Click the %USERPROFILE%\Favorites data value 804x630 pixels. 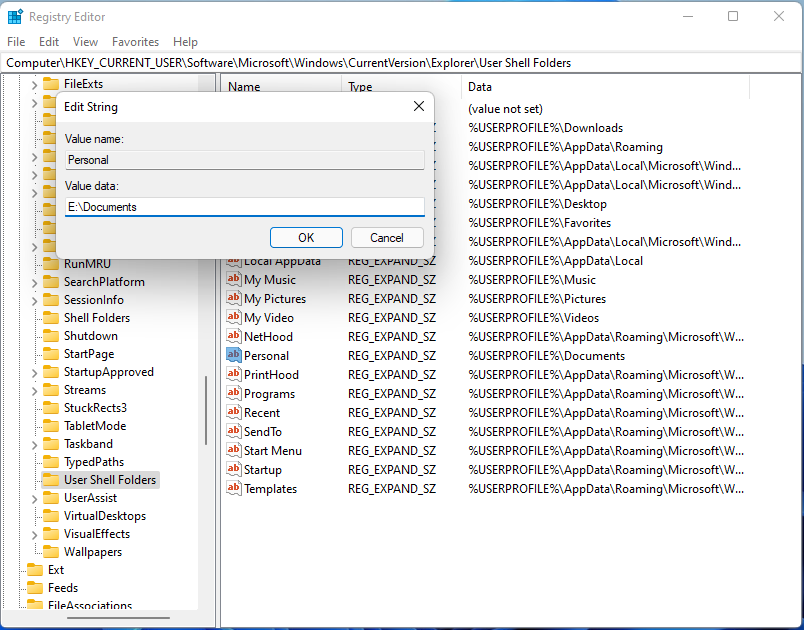[539, 223]
